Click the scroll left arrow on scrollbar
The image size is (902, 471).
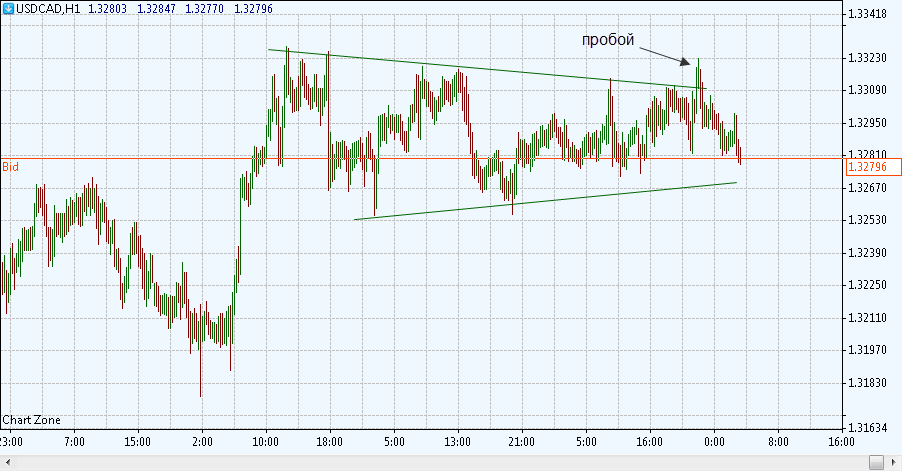(x=7, y=462)
